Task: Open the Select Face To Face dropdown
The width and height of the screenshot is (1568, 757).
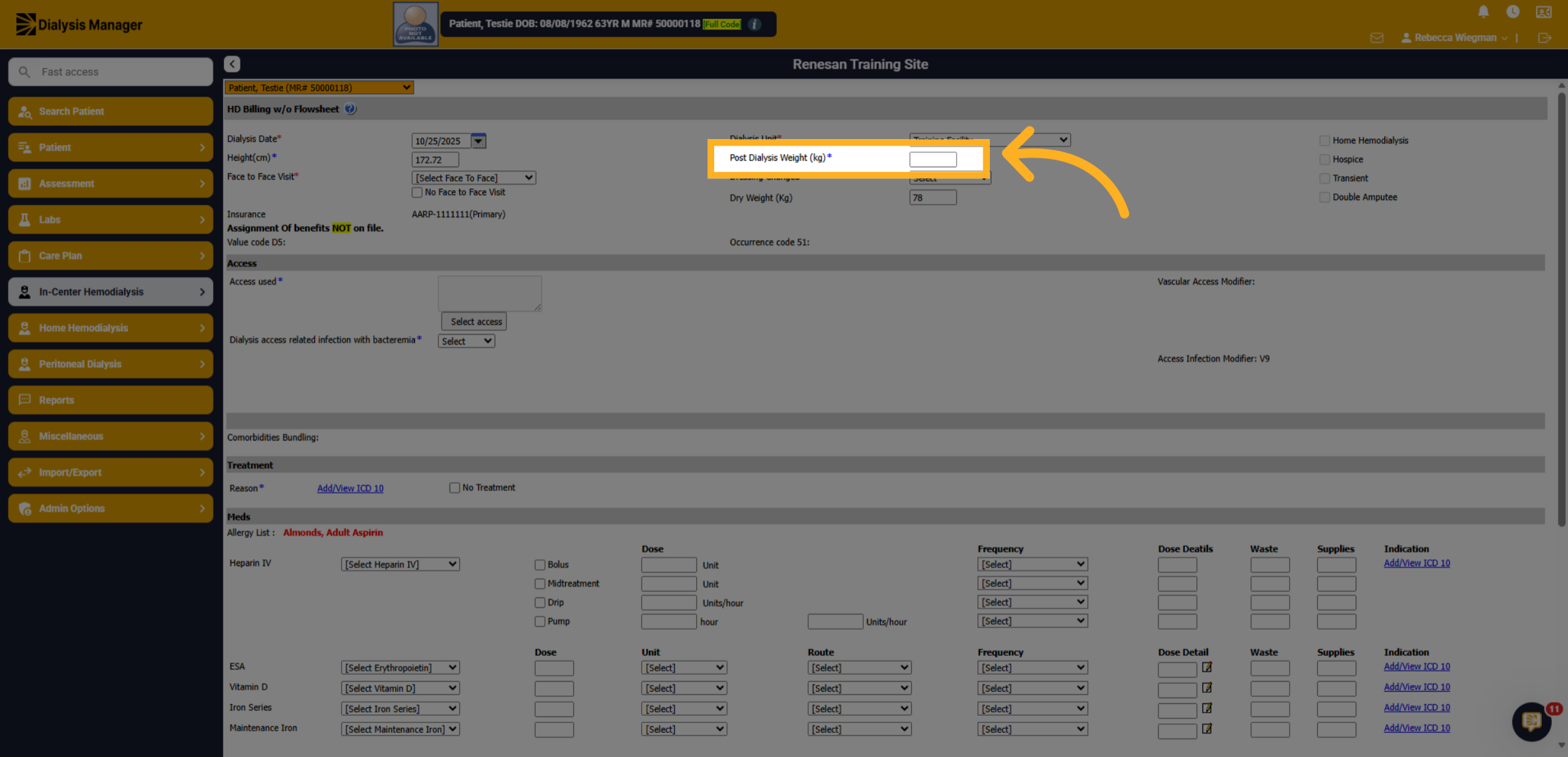Action: point(474,178)
